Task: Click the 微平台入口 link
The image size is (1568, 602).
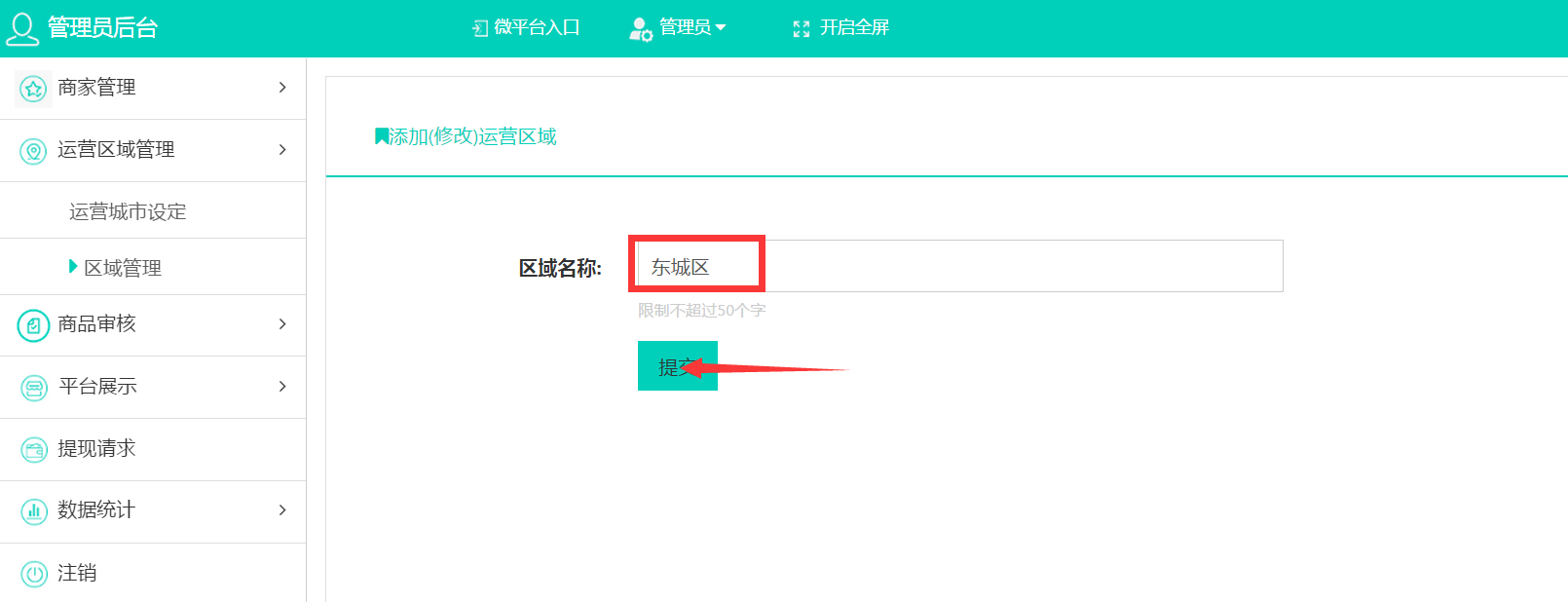Action: click(x=537, y=27)
